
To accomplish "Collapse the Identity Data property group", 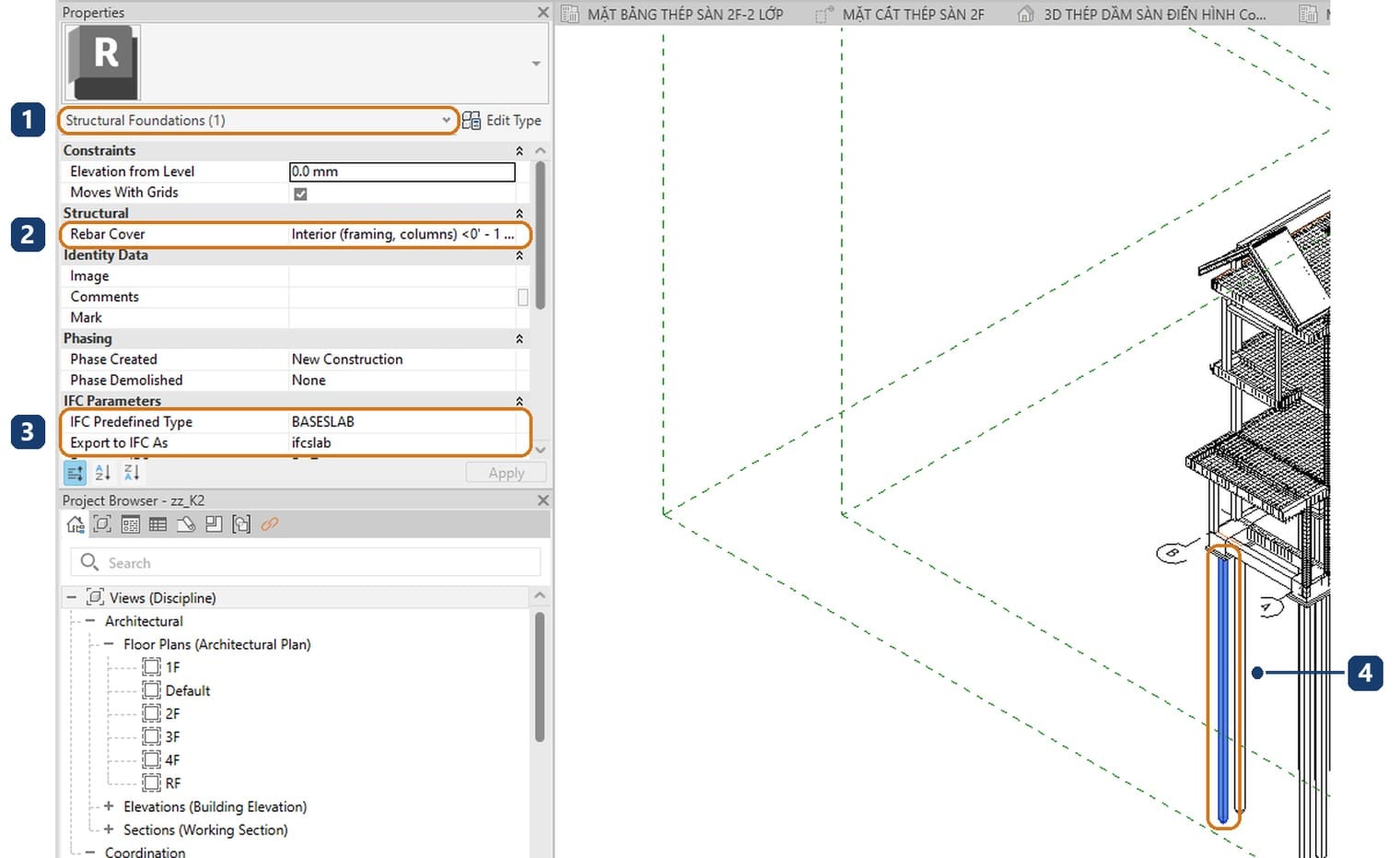I will tap(519, 255).
